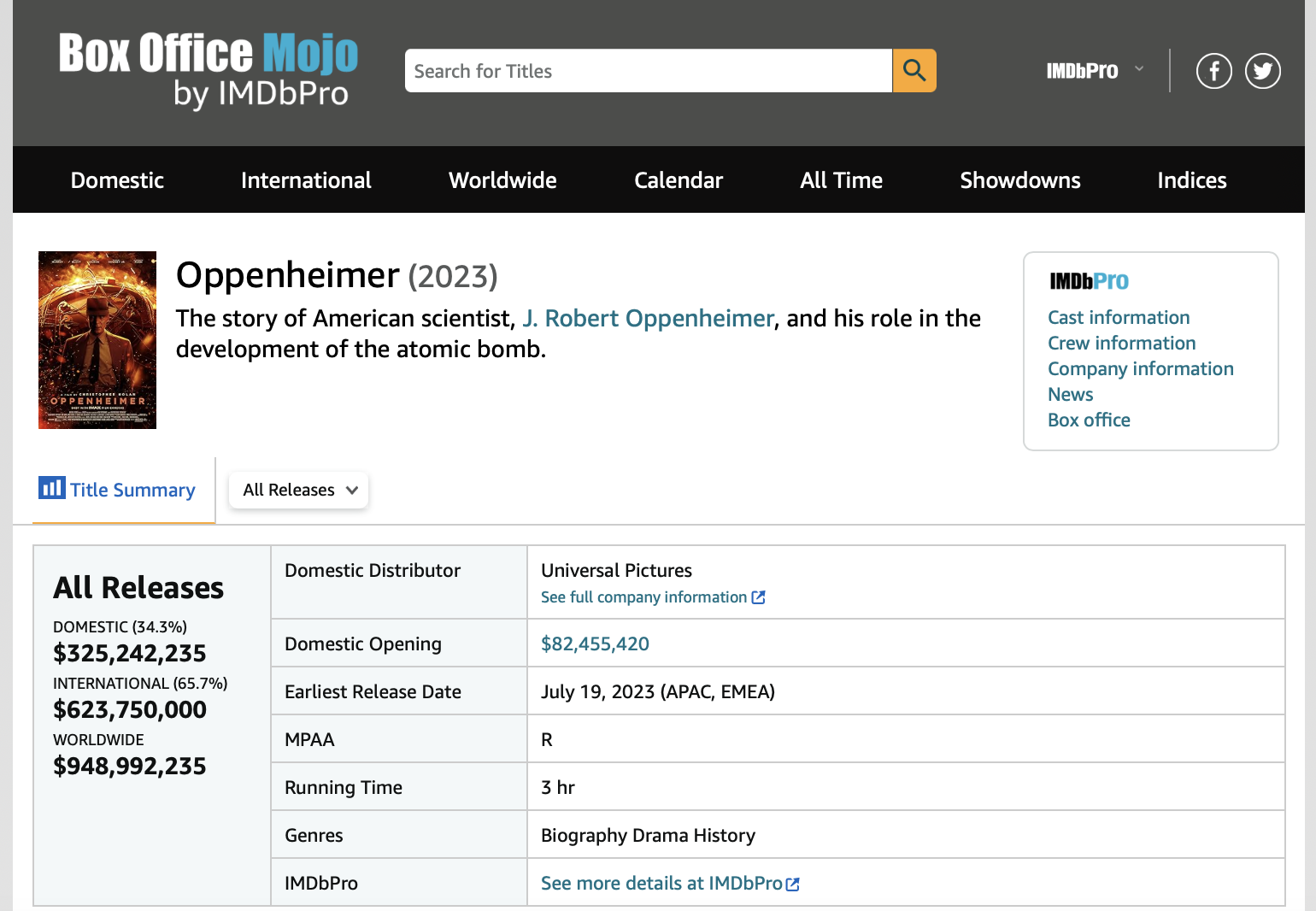Follow the J. Robert Oppenheimer link
The image size is (1316, 911).
649,319
